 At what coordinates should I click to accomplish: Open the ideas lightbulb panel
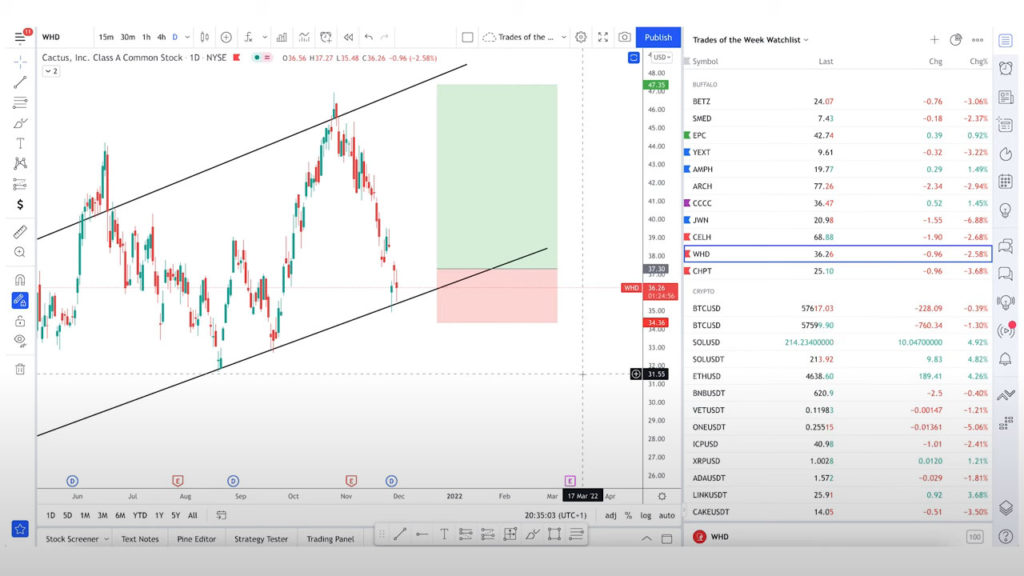1006,210
